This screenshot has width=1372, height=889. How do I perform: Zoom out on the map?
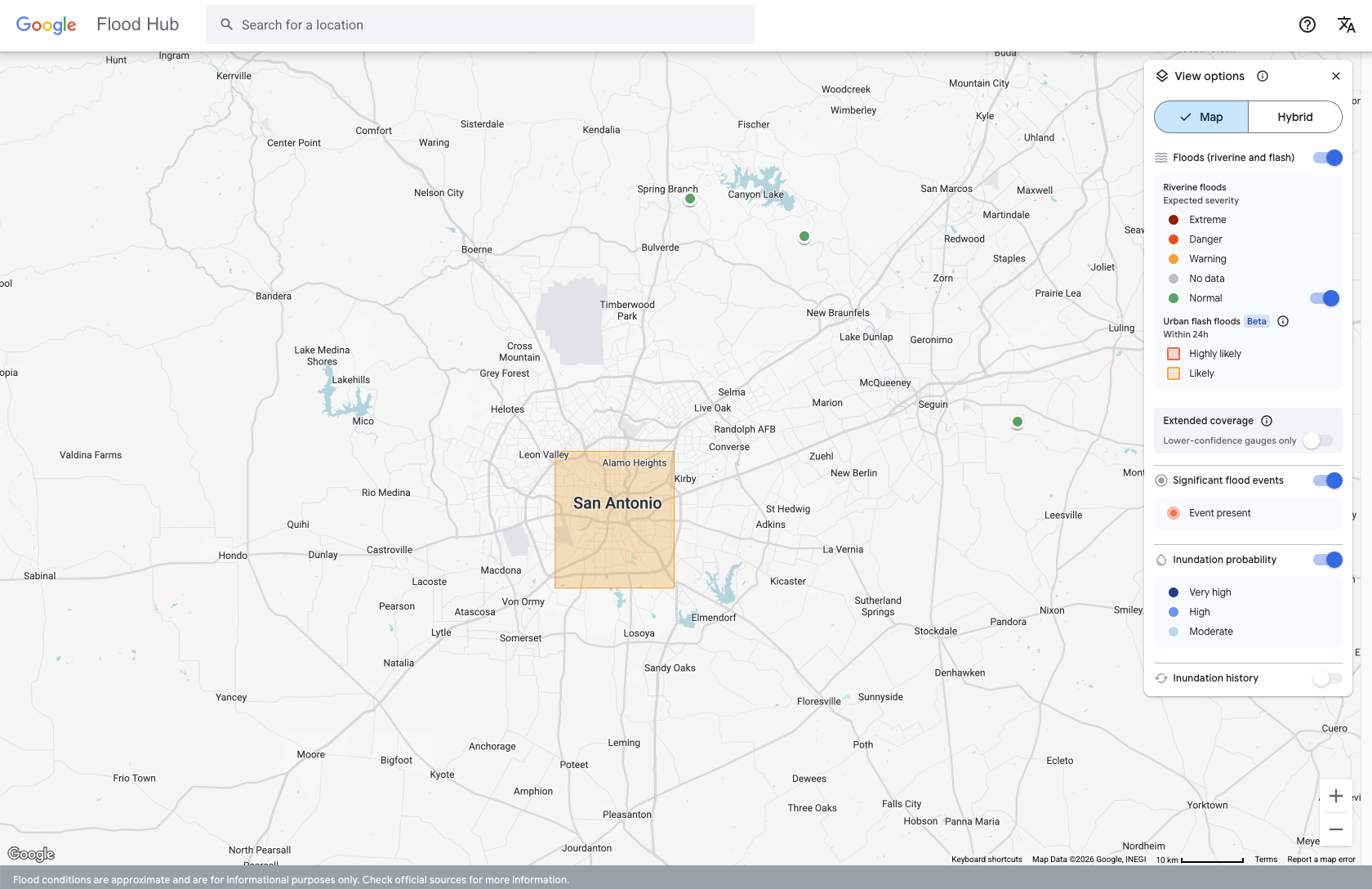(1336, 829)
